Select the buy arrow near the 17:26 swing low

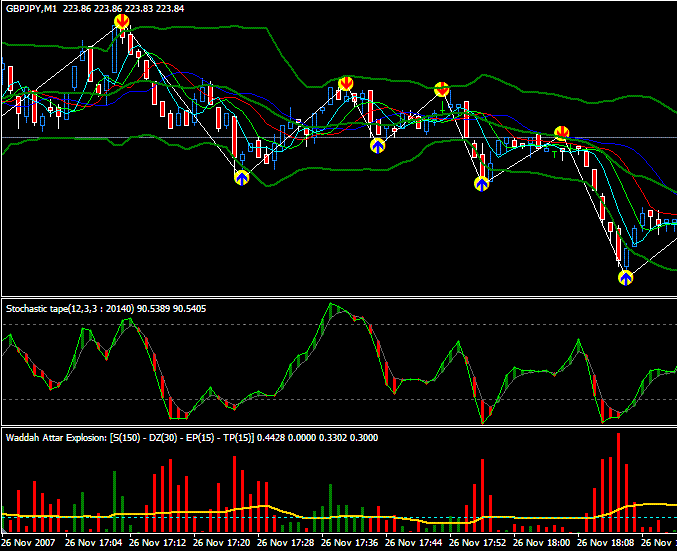point(242,177)
